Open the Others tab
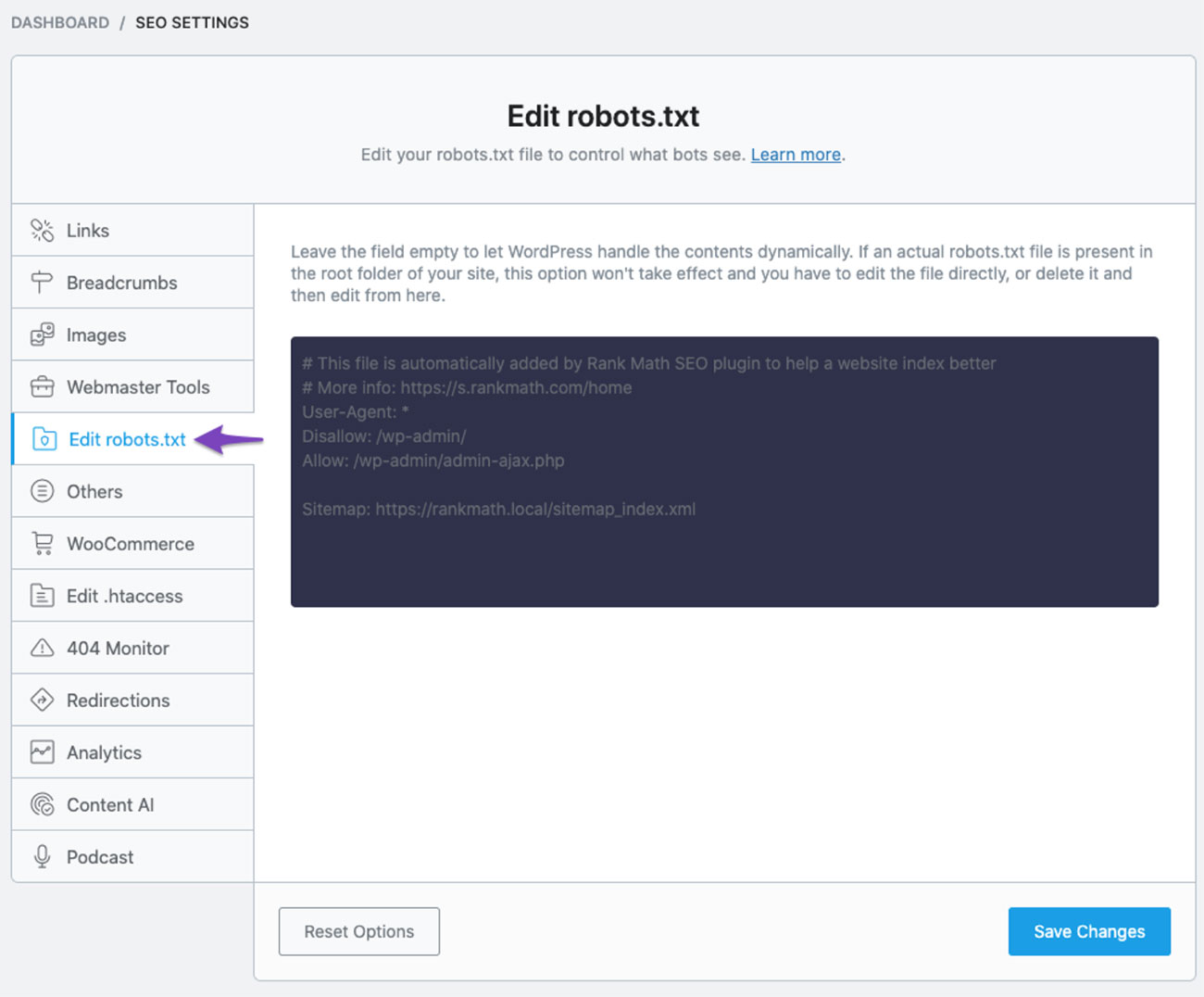Viewport: 1204px width, 997px height. click(132, 491)
